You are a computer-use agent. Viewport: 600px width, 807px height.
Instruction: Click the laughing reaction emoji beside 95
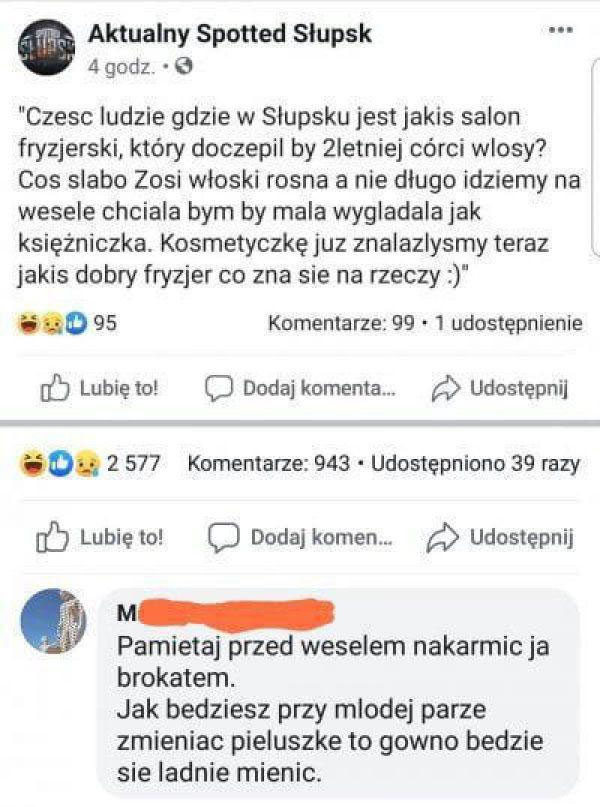pyautogui.click(x=28, y=324)
